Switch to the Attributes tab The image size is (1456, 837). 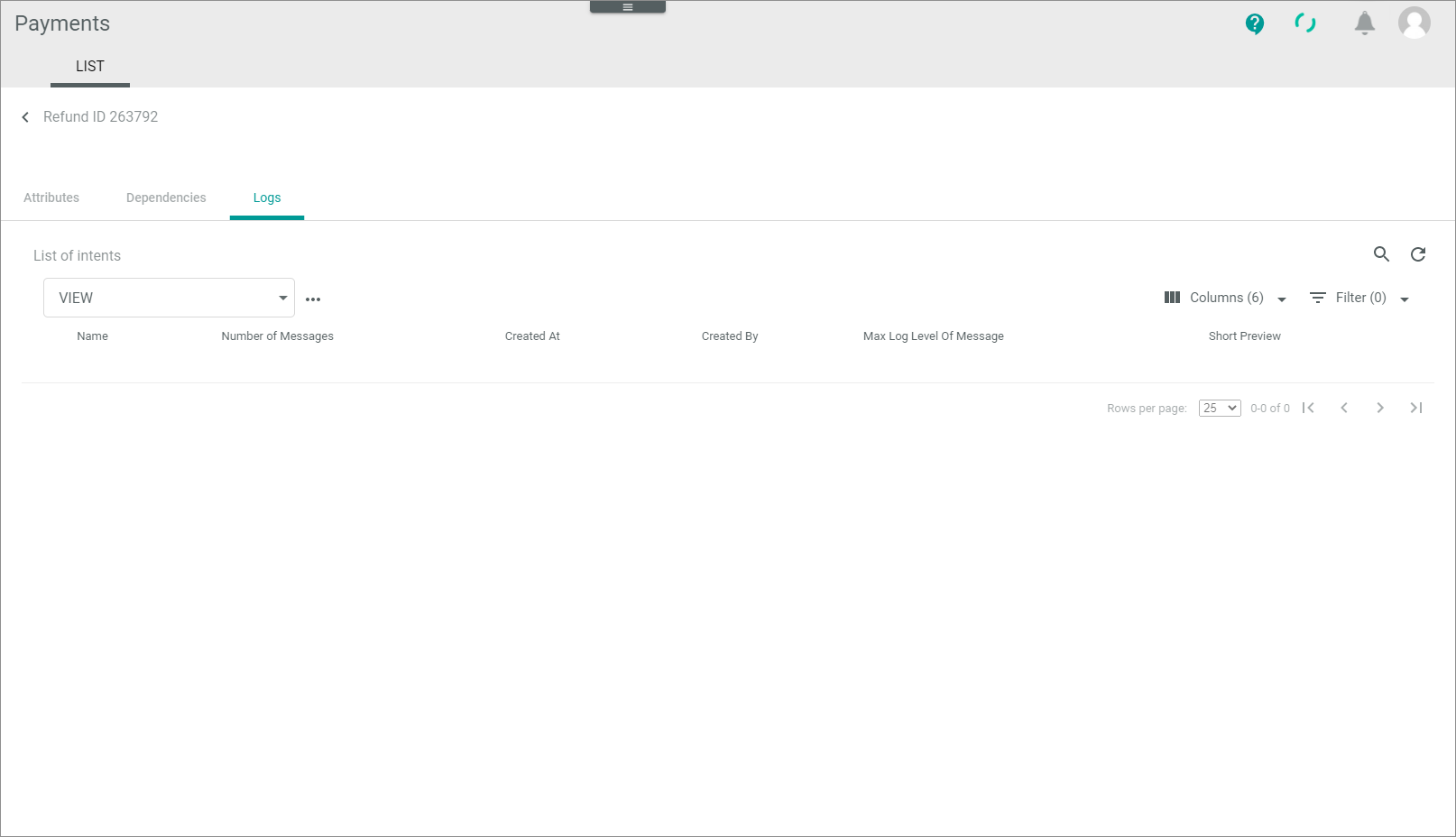tap(51, 198)
